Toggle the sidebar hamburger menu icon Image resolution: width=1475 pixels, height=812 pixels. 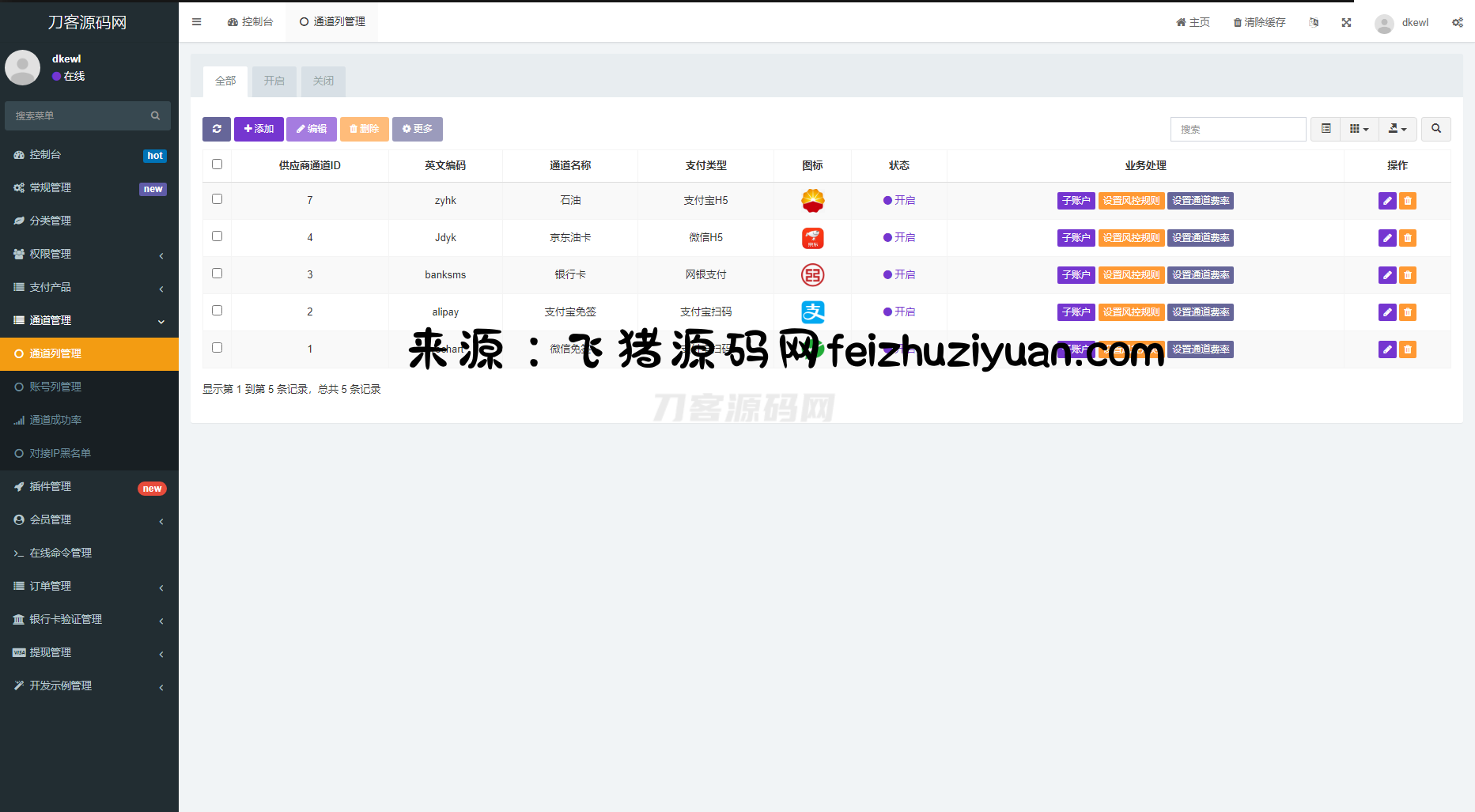(197, 22)
